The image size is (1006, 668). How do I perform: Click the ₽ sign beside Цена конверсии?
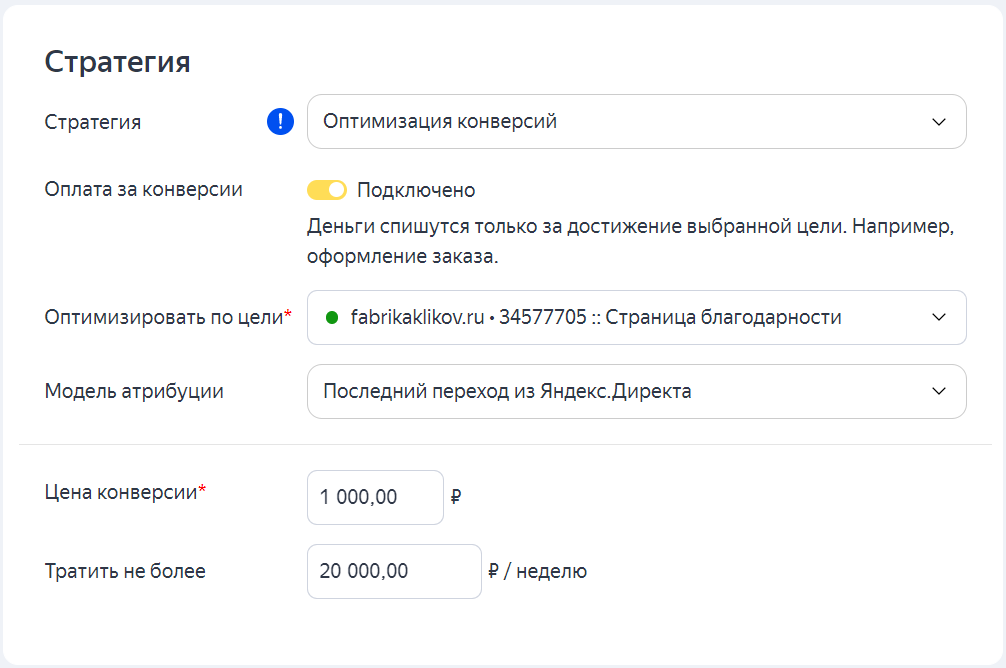(x=456, y=497)
